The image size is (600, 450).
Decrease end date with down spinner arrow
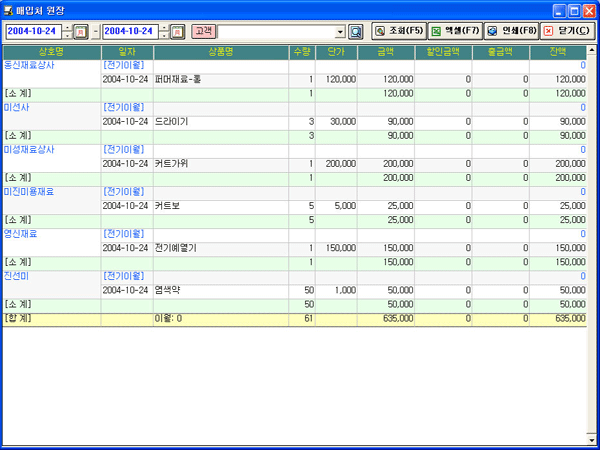tap(165, 35)
